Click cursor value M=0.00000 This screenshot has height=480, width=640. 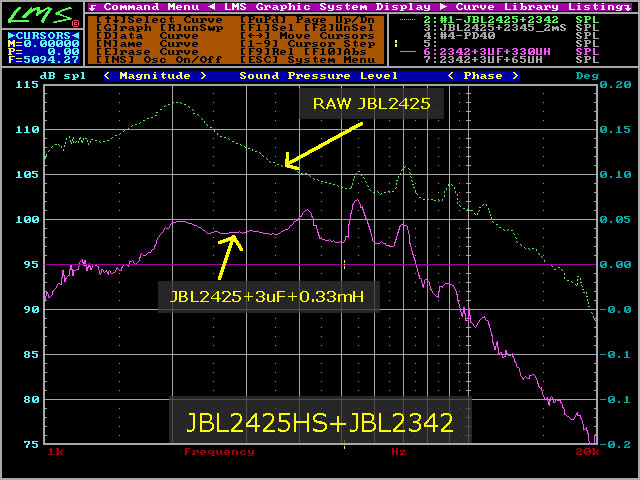pyautogui.click(x=43, y=43)
